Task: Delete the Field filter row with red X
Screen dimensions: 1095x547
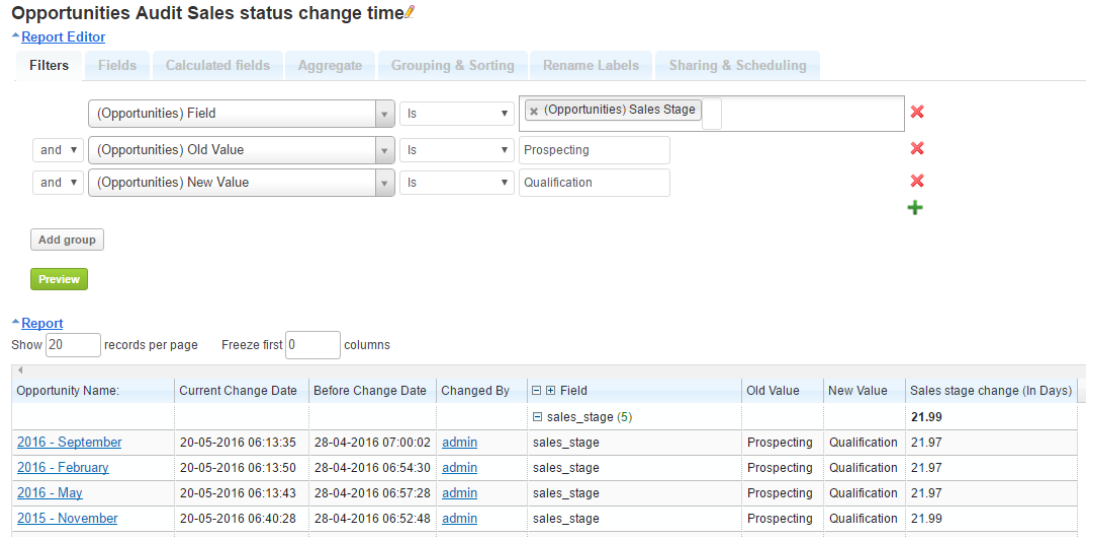Action: (916, 112)
